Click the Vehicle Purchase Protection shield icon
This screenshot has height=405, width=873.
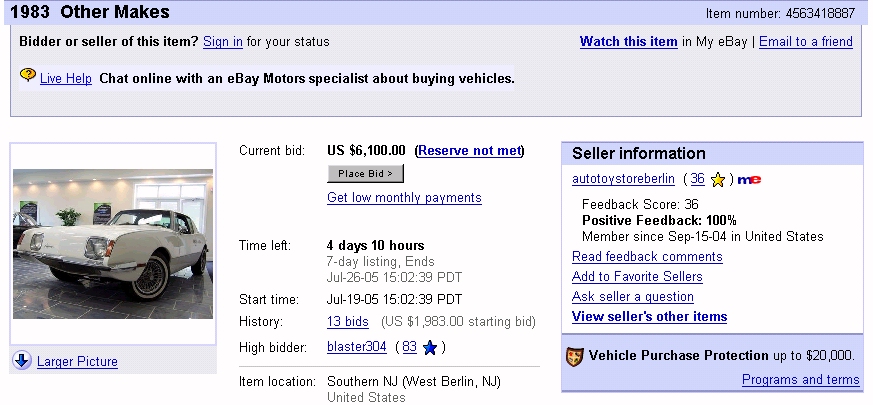pos(575,356)
